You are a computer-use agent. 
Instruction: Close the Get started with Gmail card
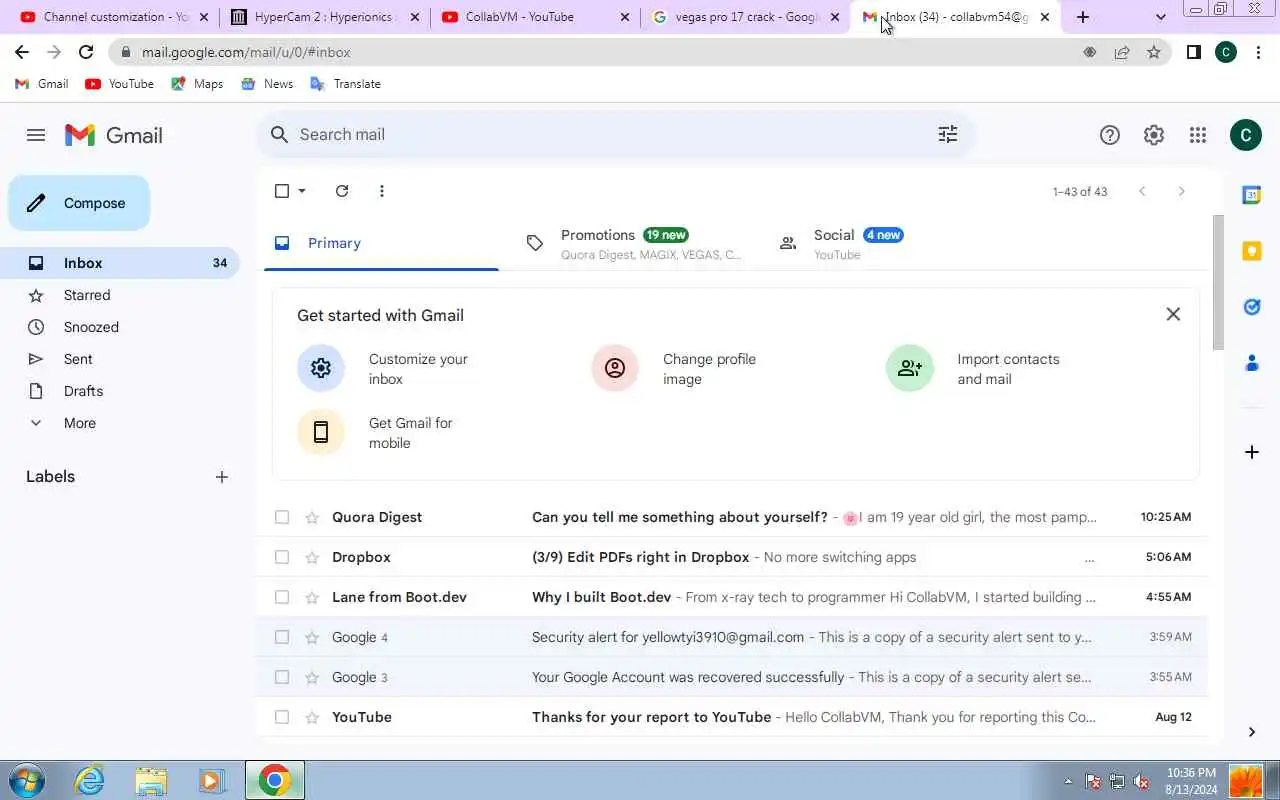pos(1173,314)
